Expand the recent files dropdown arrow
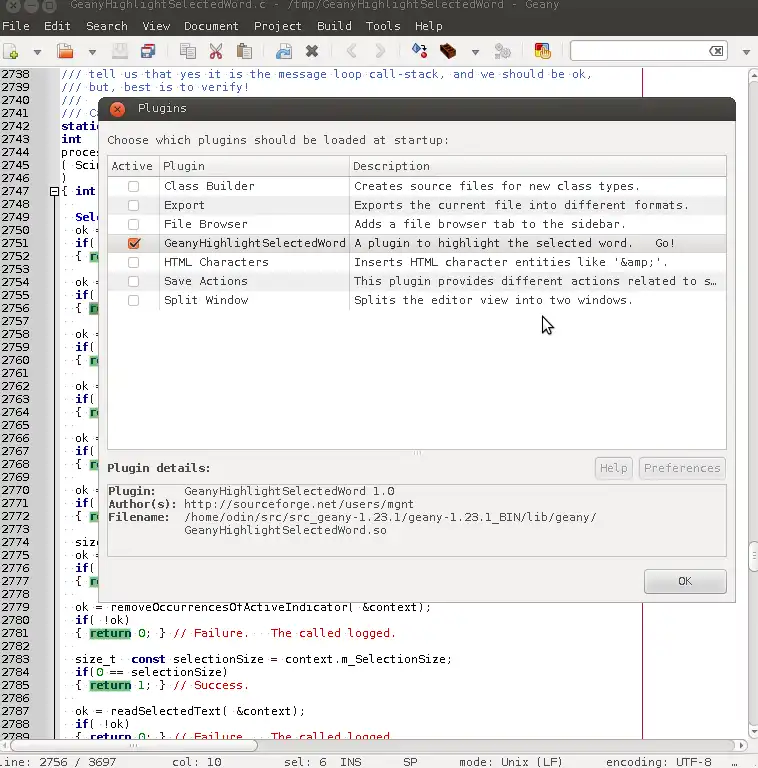Screen dimensions: 758x768 (91, 52)
